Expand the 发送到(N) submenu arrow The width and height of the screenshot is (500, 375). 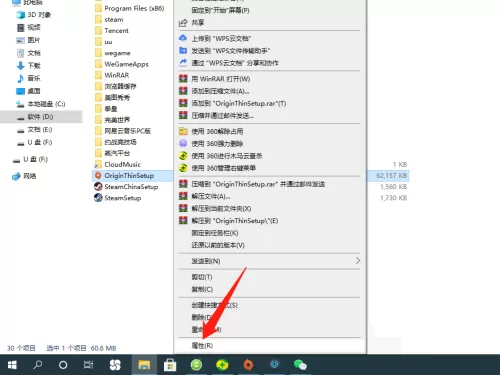click(358, 261)
